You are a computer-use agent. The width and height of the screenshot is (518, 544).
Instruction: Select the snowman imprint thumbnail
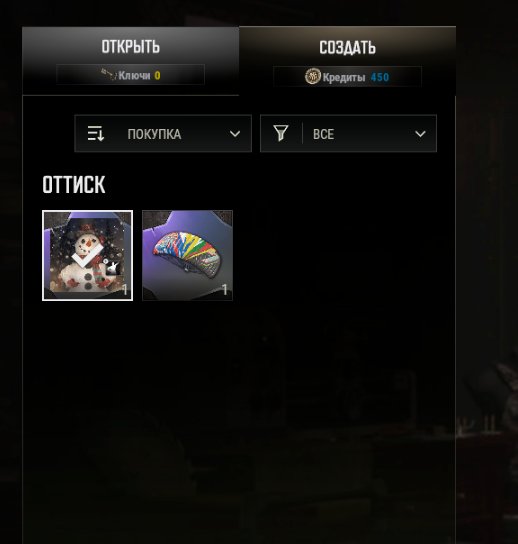point(87,255)
